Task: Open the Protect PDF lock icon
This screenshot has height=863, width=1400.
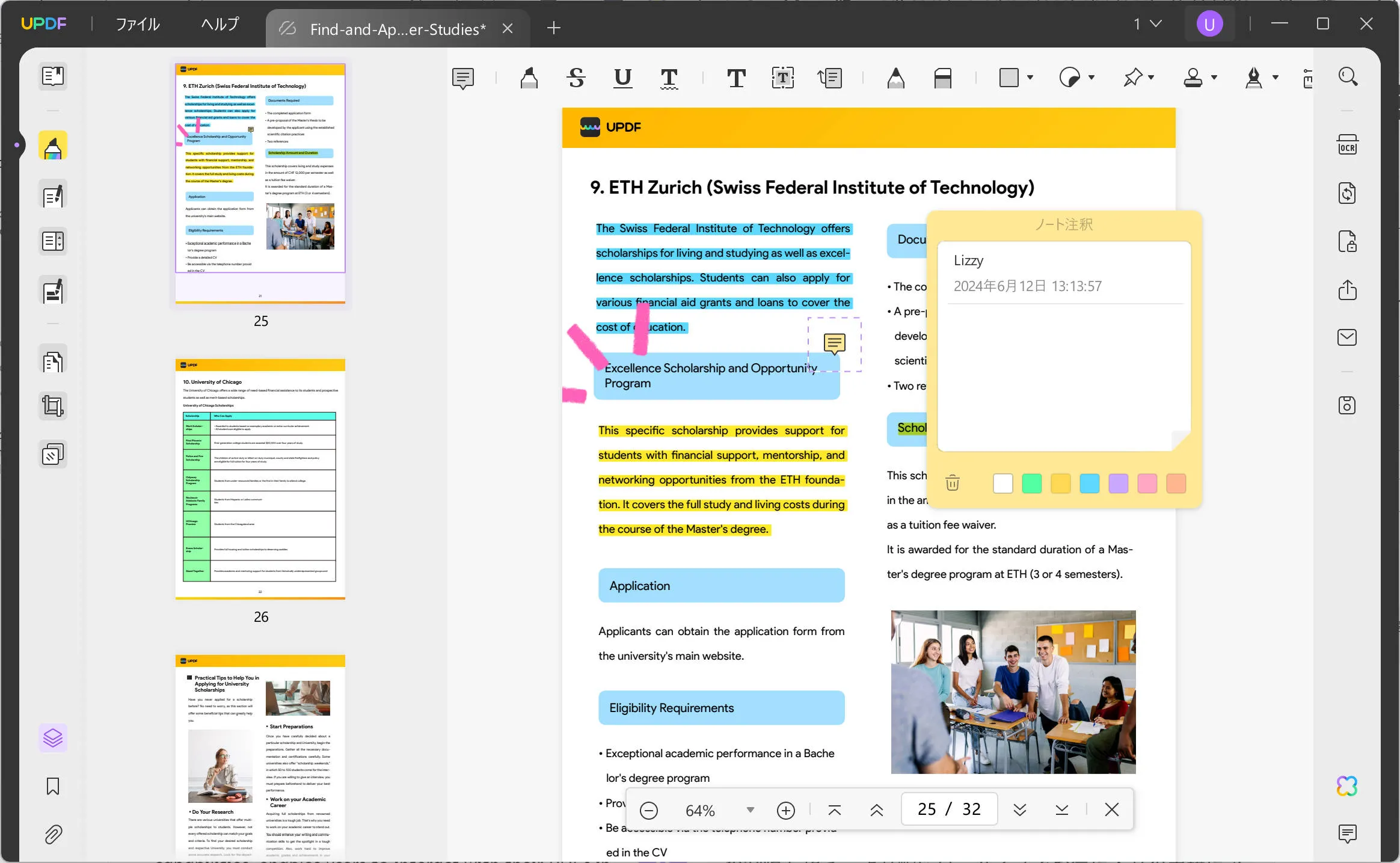Action: tap(1347, 241)
